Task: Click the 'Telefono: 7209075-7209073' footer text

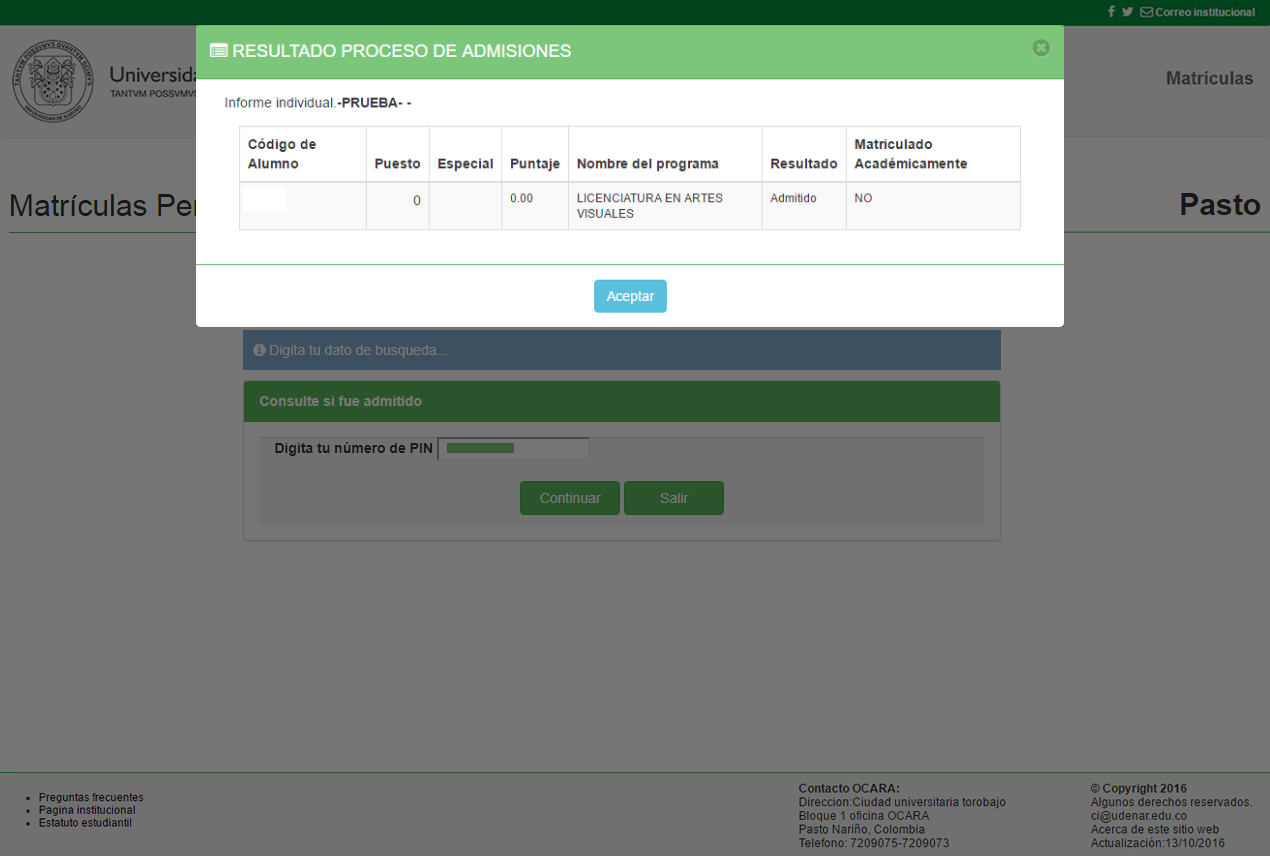Action: pos(874,843)
